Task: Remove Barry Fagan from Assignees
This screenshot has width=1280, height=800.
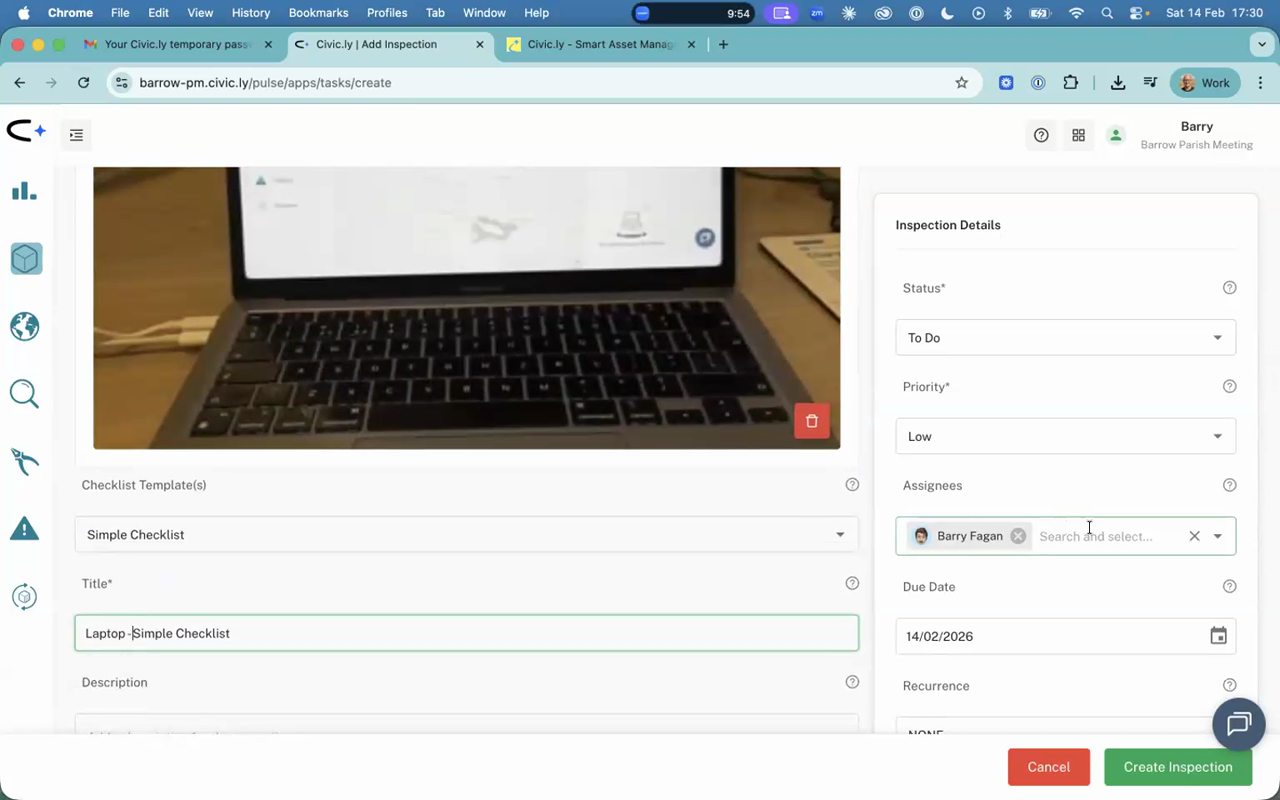Action: pos(1018,536)
